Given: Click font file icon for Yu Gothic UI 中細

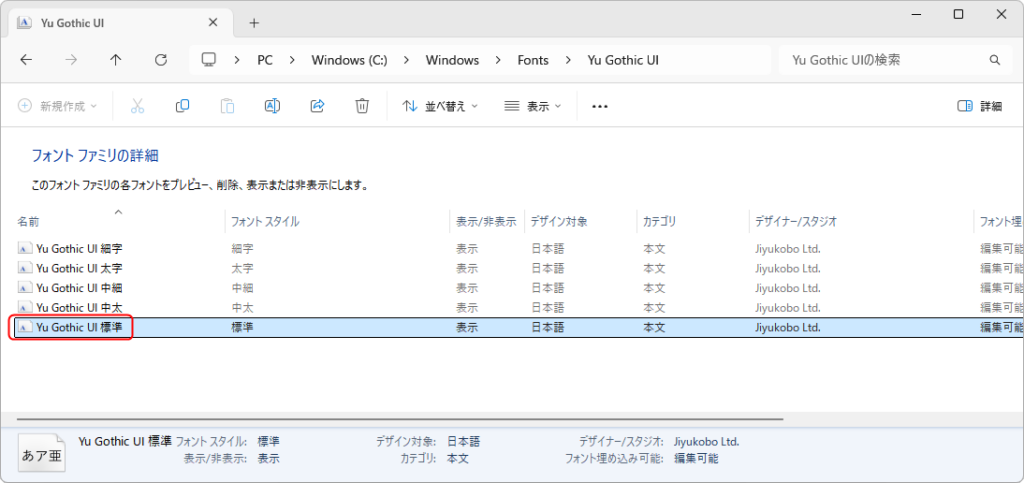Looking at the screenshot, I should (25, 288).
